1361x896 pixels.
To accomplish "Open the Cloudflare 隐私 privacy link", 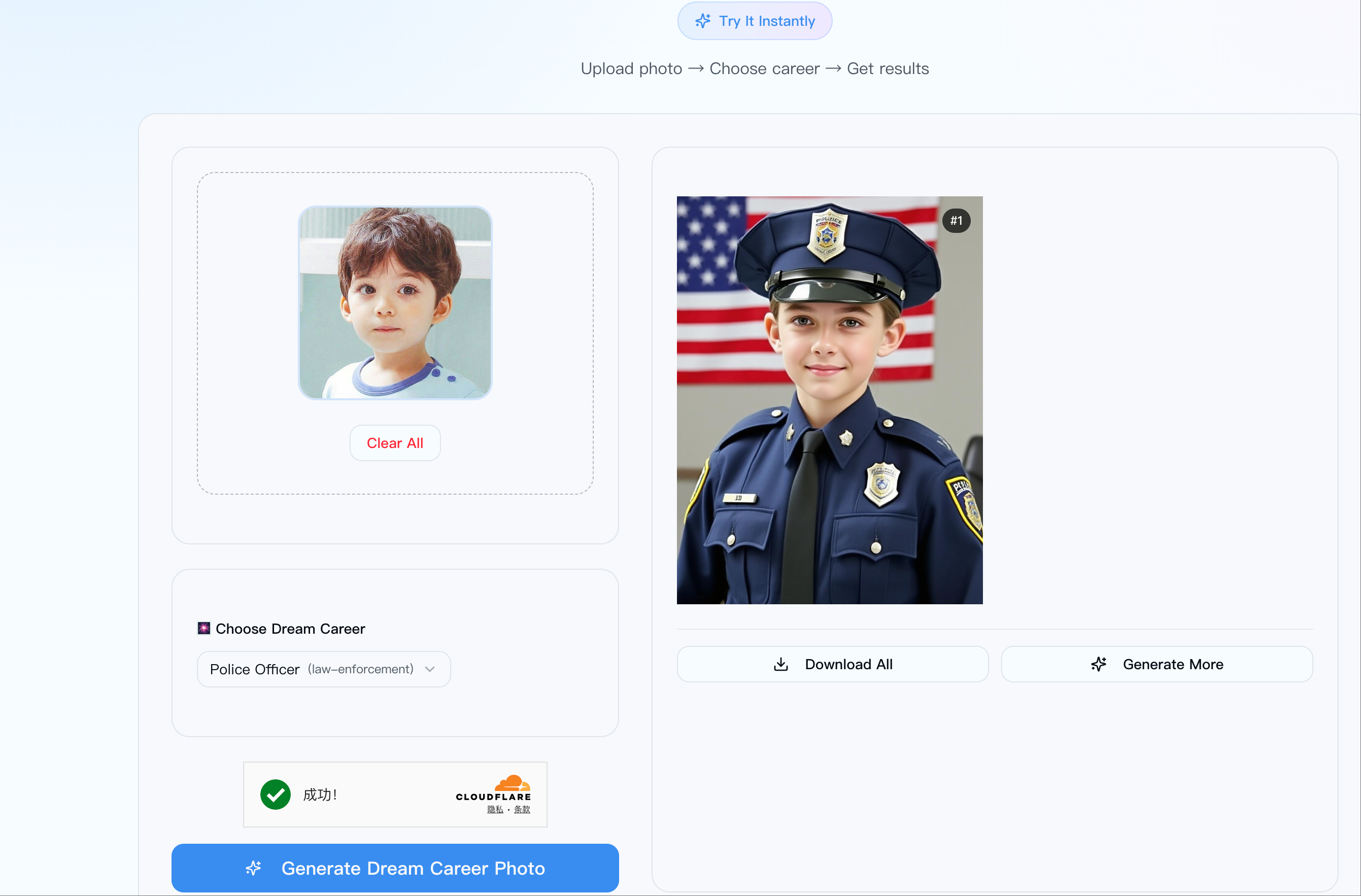I will click(x=495, y=809).
